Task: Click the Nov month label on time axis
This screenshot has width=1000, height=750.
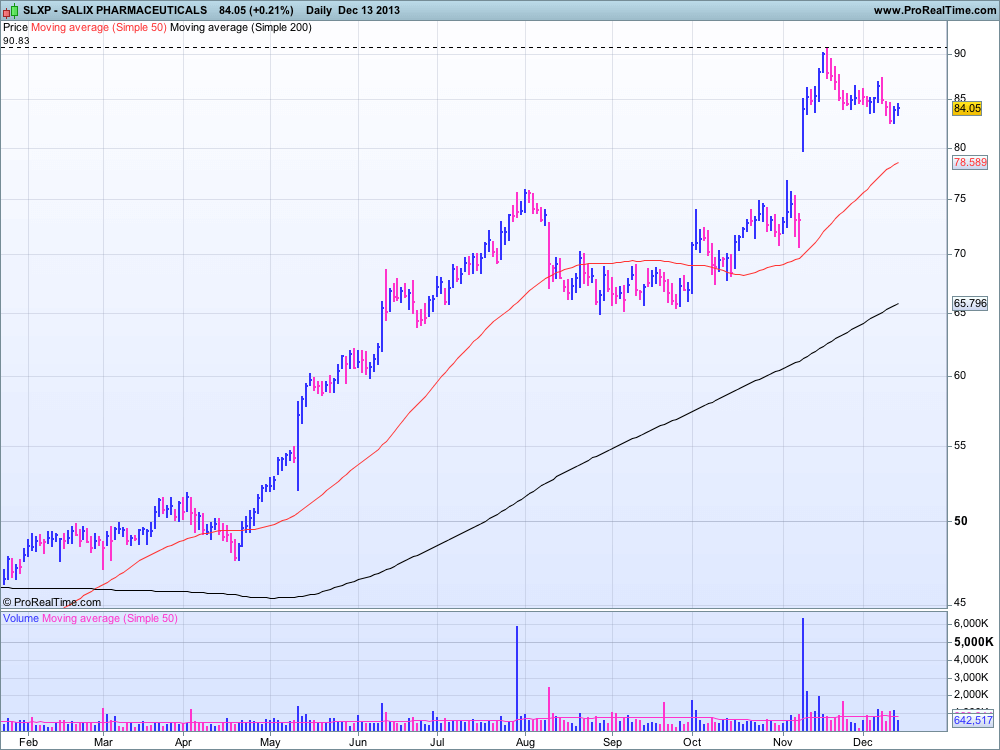Action: tap(783, 742)
